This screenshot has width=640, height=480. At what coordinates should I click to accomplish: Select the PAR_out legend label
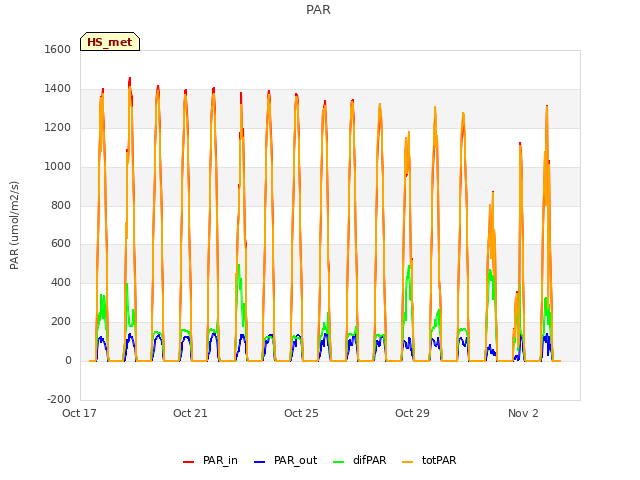pyautogui.click(x=296, y=460)
